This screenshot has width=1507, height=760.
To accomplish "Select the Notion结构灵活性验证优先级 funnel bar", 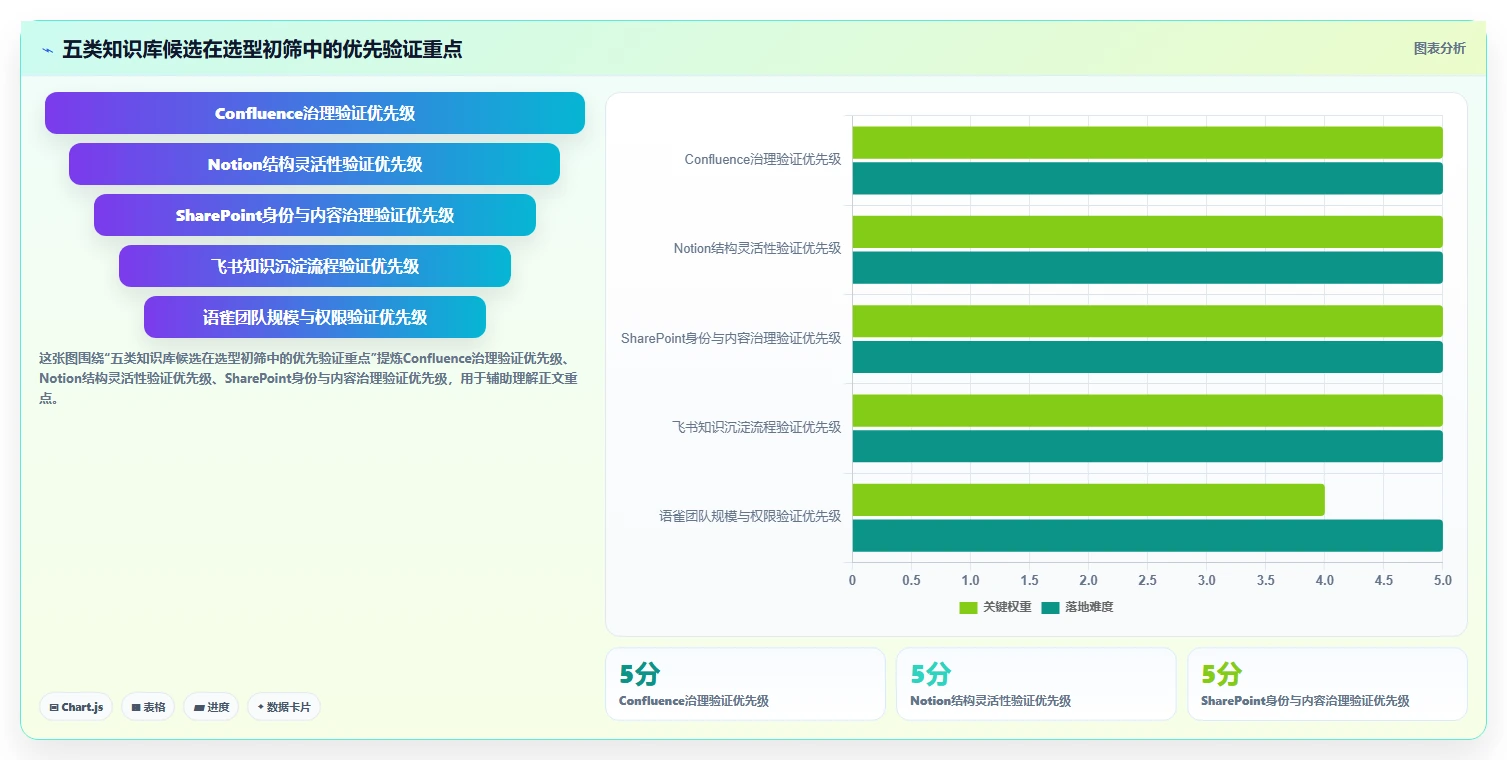I will [x=315, y=164].
